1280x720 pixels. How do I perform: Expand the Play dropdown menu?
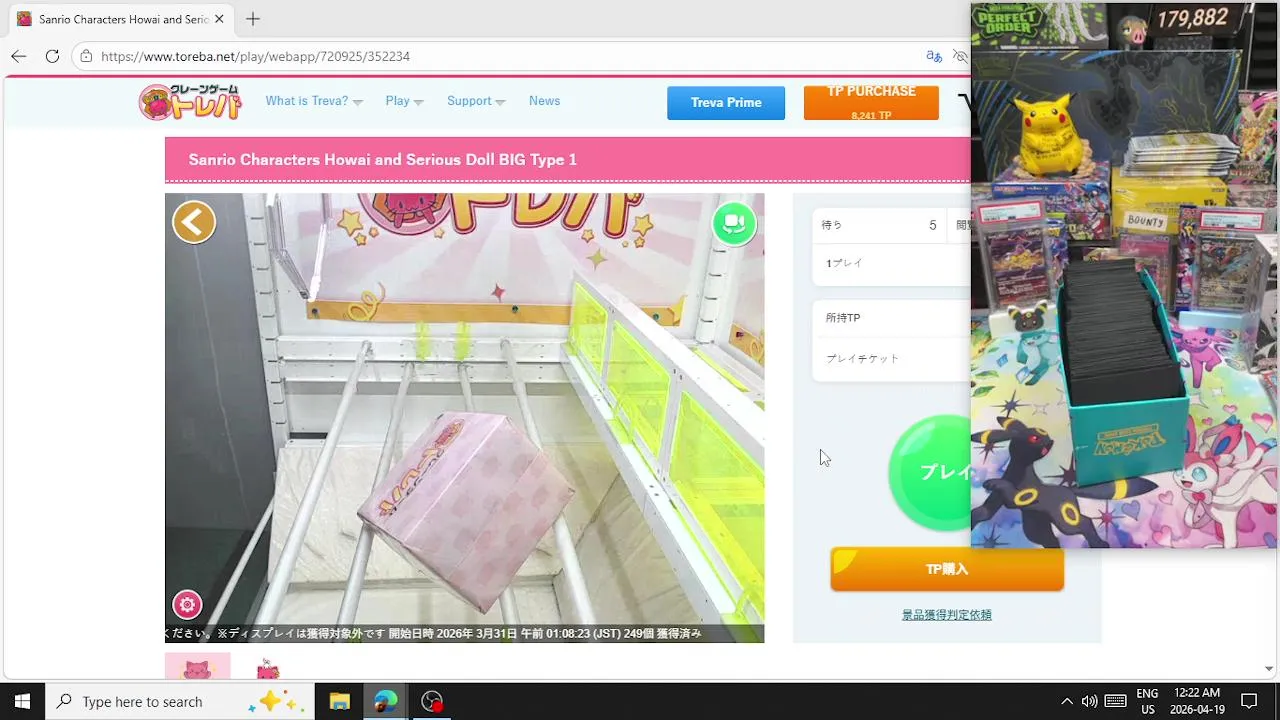click(x=404, y=101)
